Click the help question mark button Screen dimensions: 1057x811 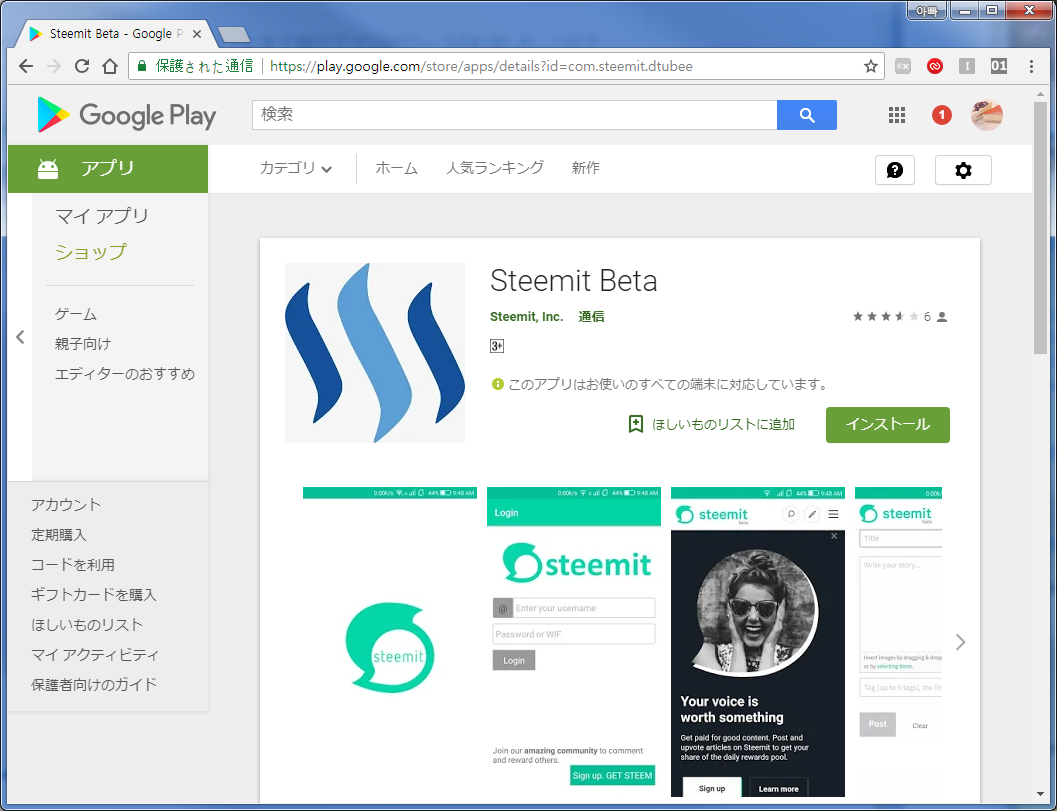pyautogui.click(x=895, y=170)
